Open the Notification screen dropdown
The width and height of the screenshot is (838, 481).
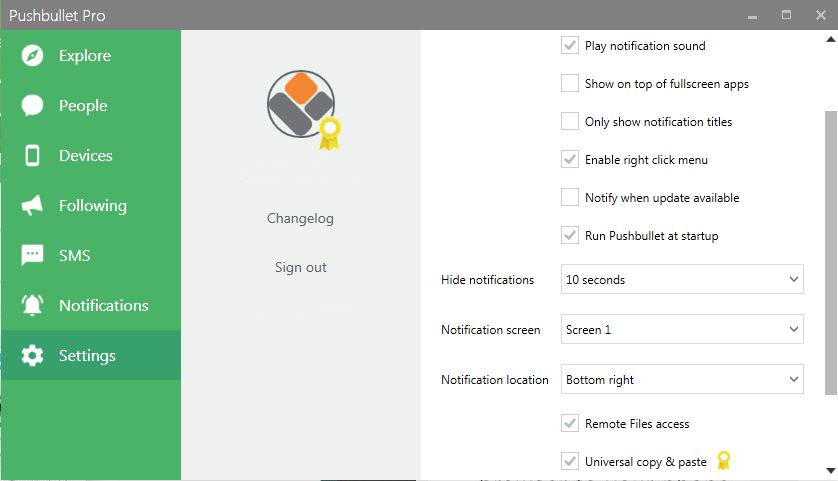pos(682,329)
